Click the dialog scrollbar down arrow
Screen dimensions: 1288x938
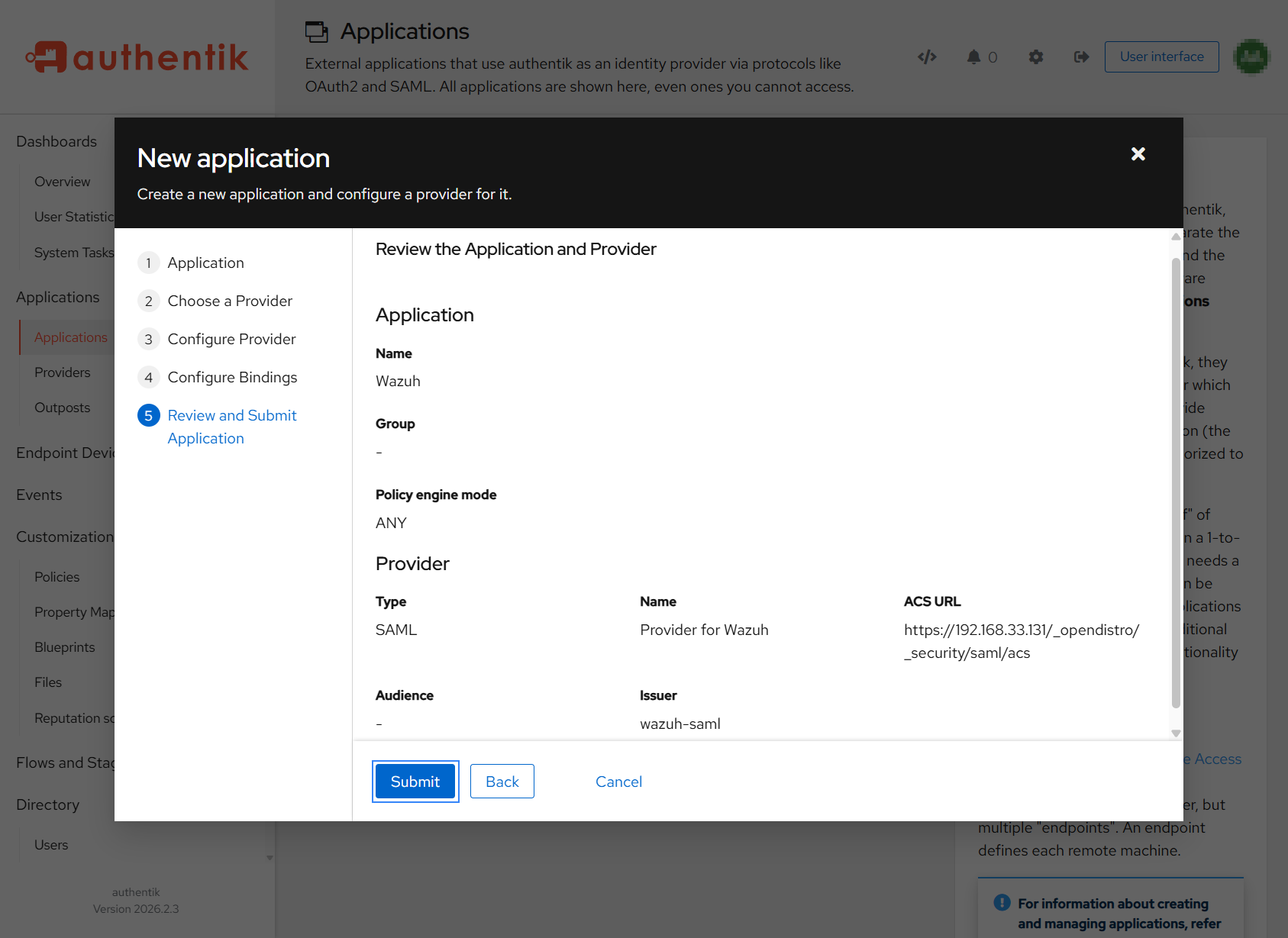(x=1176, y=733)
